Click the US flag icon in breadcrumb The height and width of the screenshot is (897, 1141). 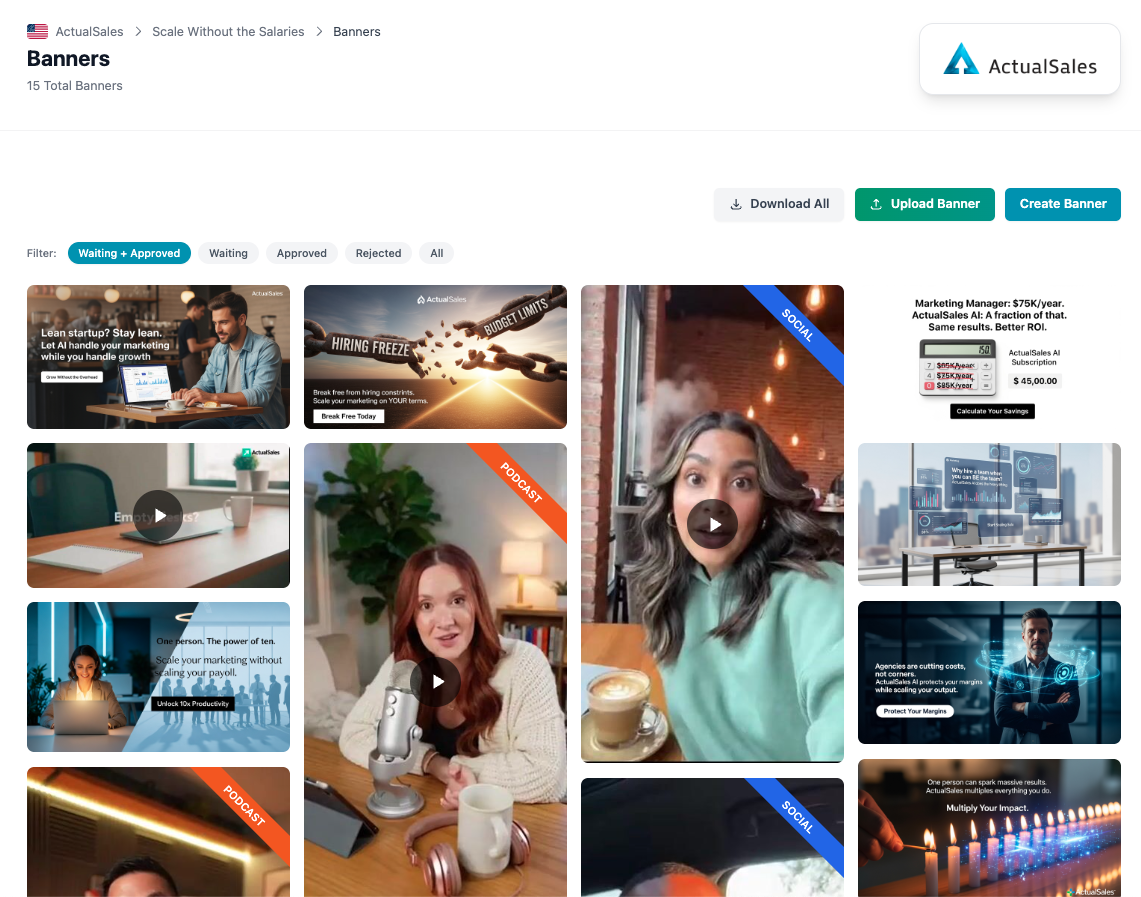click(x=37, y=32)
